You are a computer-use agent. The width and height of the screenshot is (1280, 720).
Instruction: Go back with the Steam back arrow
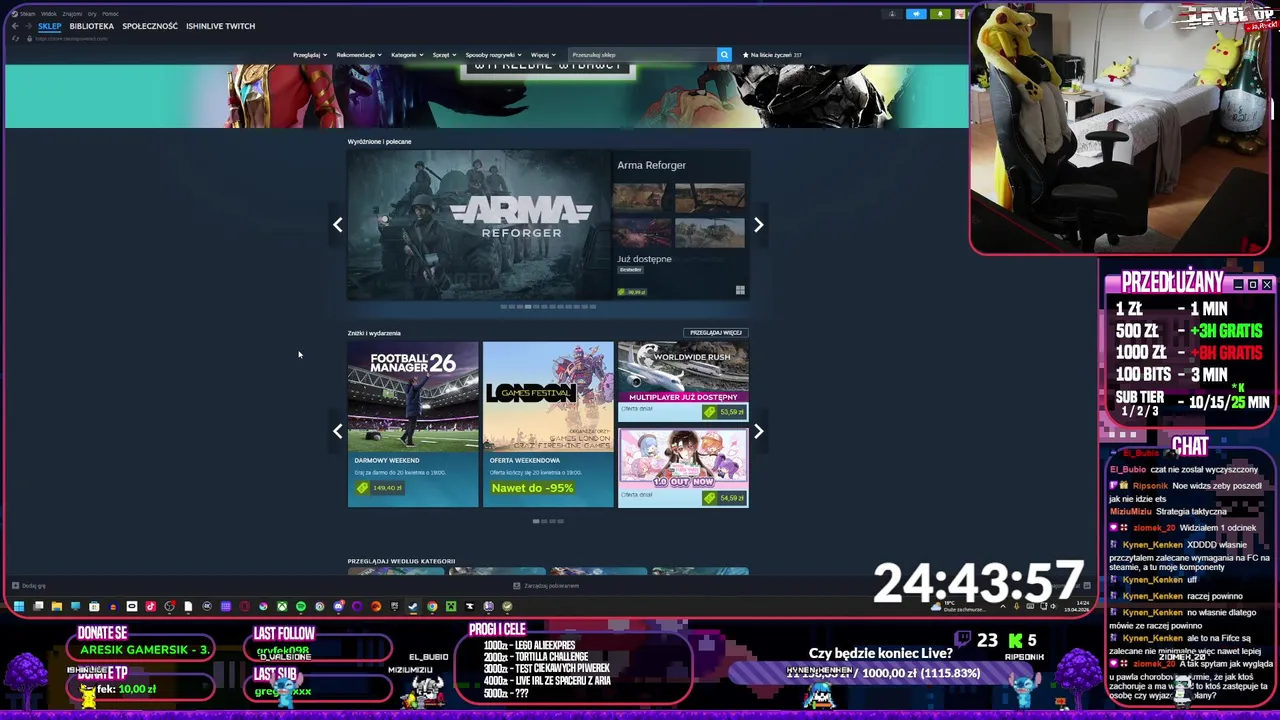[x=15, y=26]
